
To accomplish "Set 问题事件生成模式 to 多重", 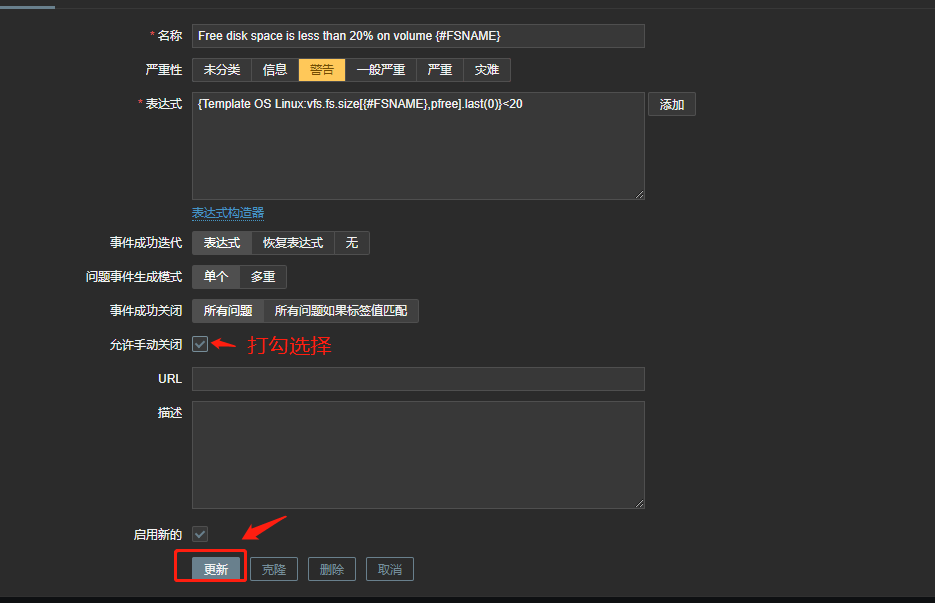I will pyautogui.click(x=263, y=277).
